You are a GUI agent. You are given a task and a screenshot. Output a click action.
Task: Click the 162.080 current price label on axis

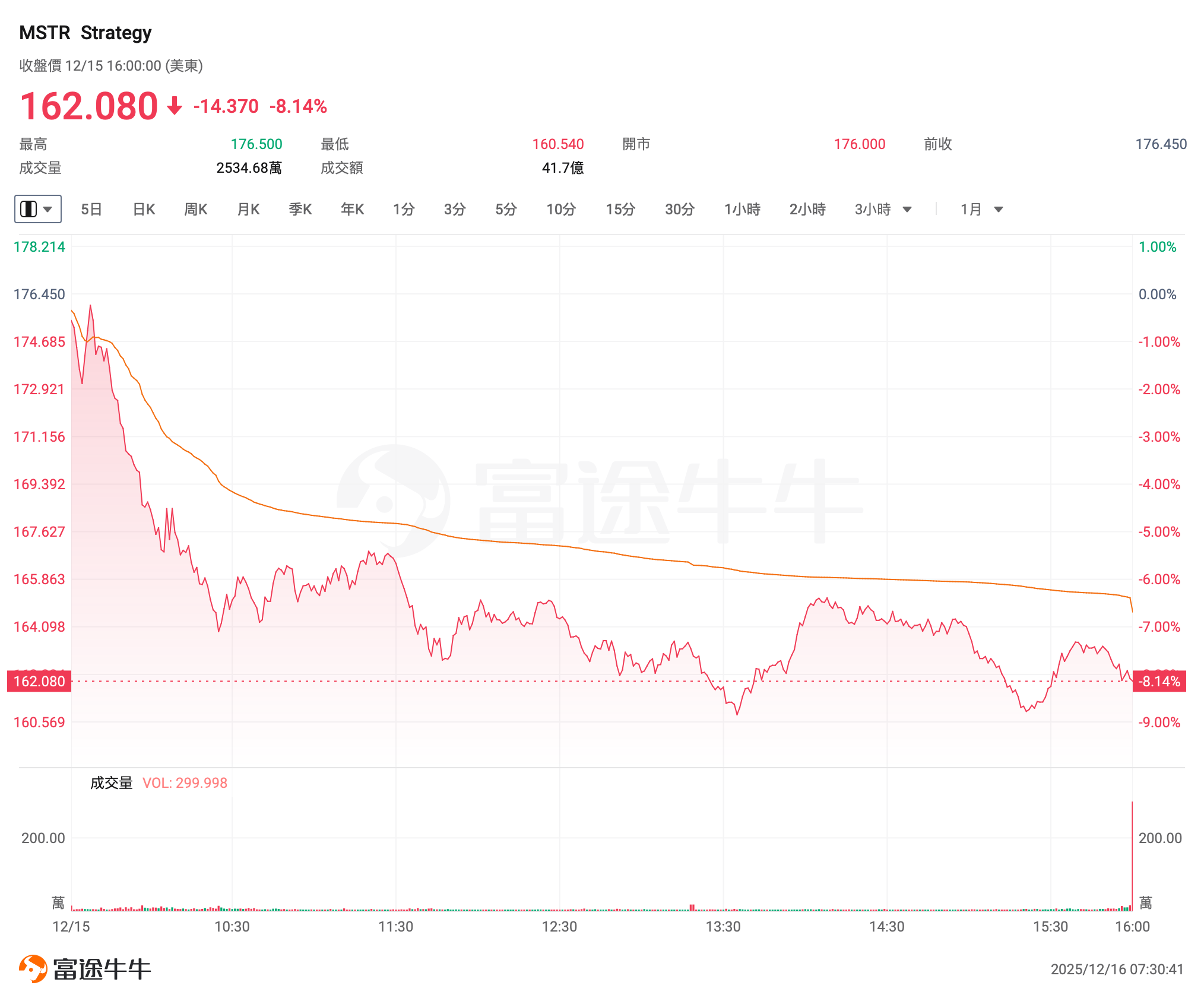pyautogui.click(x=39, y=681)
